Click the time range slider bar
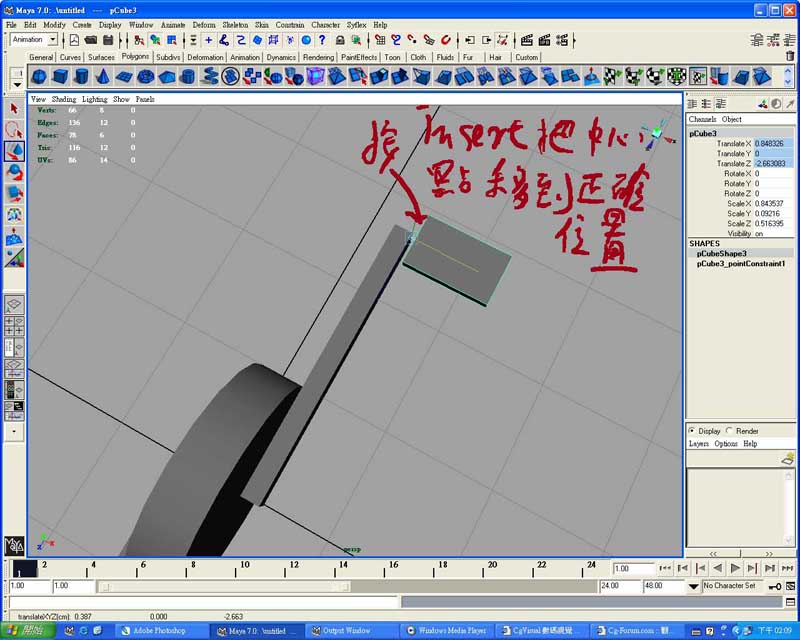Viewport: 800px width, 640px height. [224, 587]
